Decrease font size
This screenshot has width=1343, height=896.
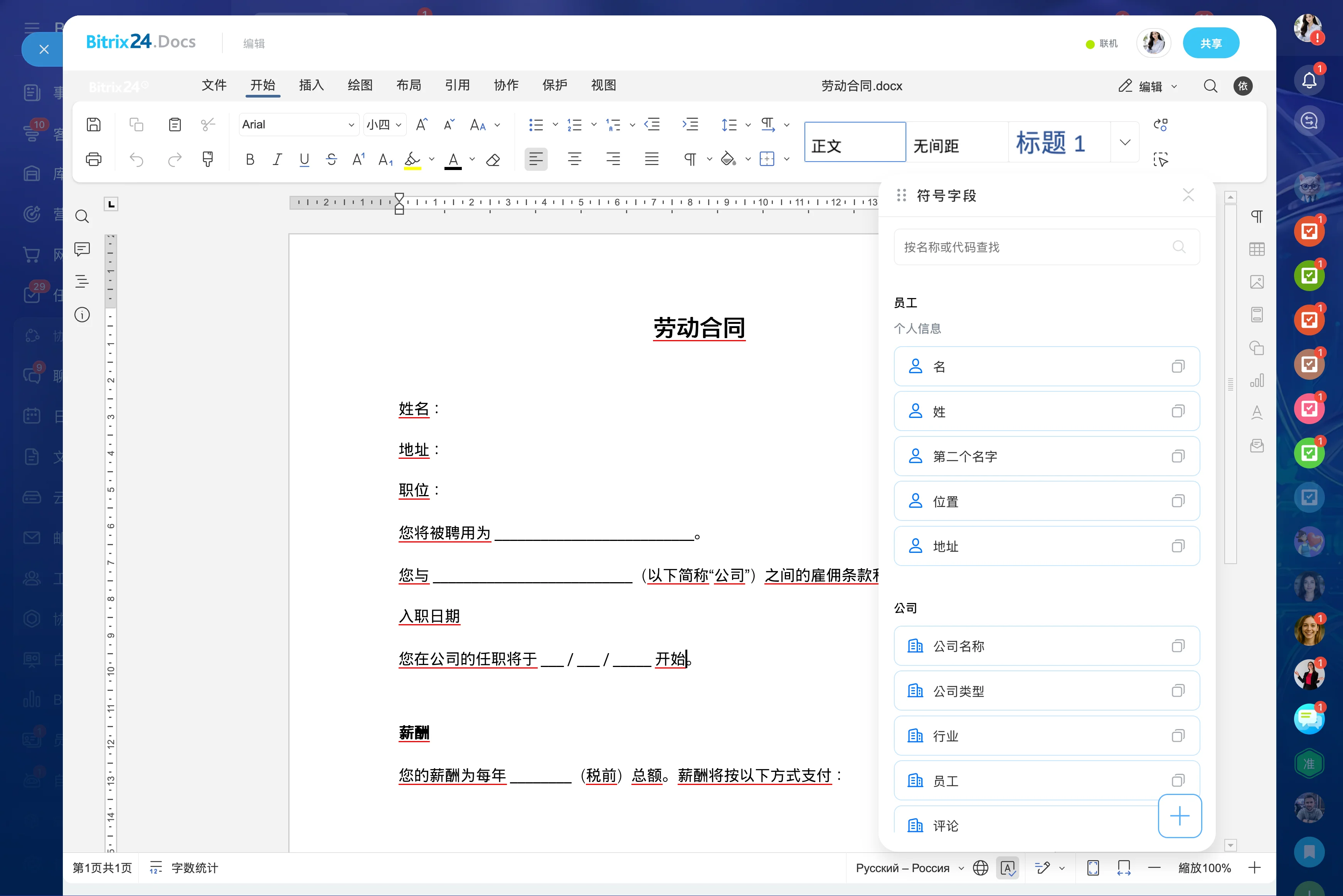coord(449,124)
